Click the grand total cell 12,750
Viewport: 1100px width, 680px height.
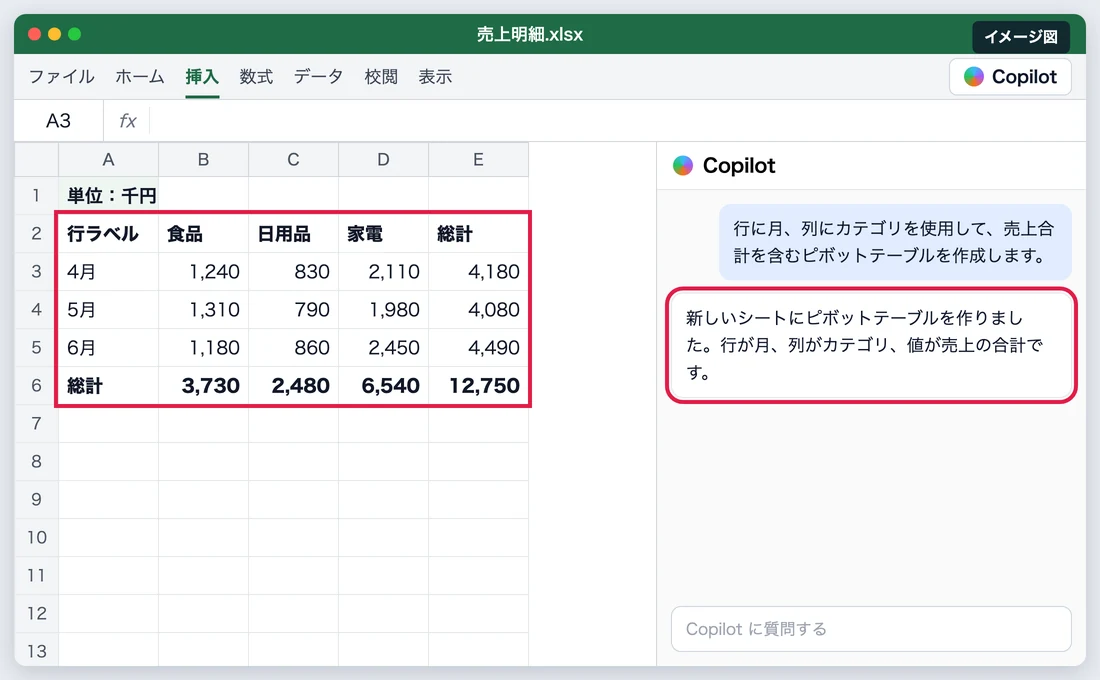click(478, 385)
